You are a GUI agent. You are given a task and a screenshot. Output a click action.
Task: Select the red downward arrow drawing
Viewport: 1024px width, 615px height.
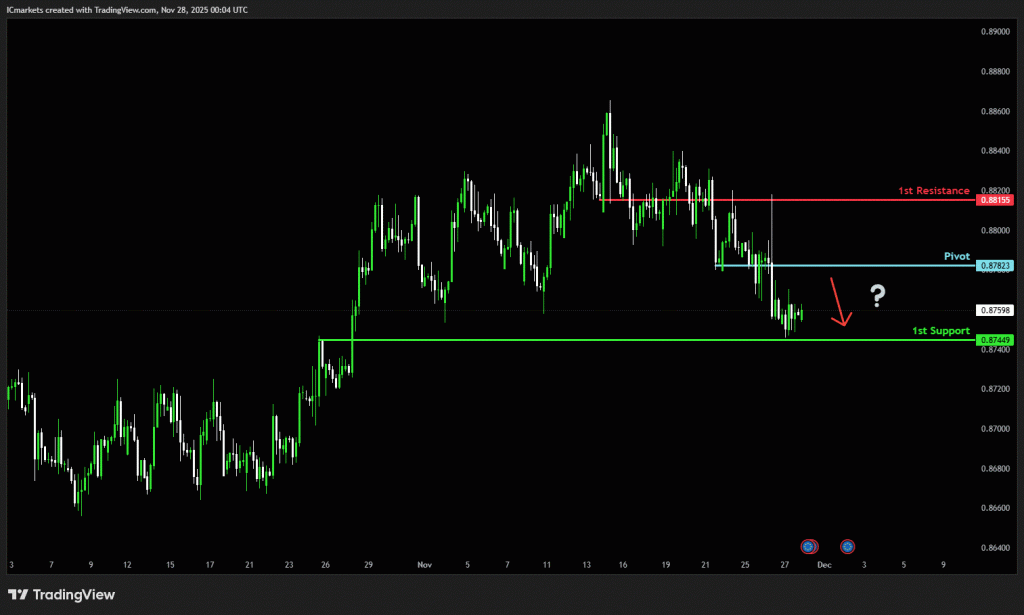(x=838, y=302)
